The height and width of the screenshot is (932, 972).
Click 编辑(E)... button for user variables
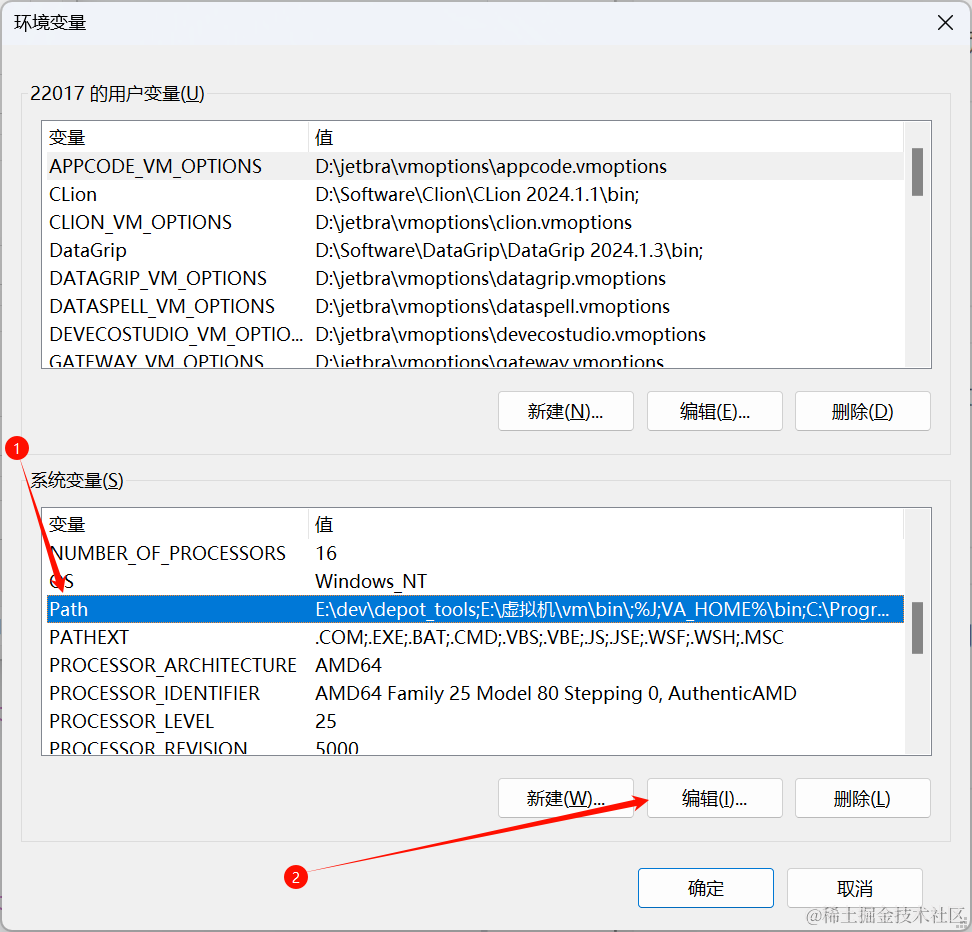tap(714, 411)
